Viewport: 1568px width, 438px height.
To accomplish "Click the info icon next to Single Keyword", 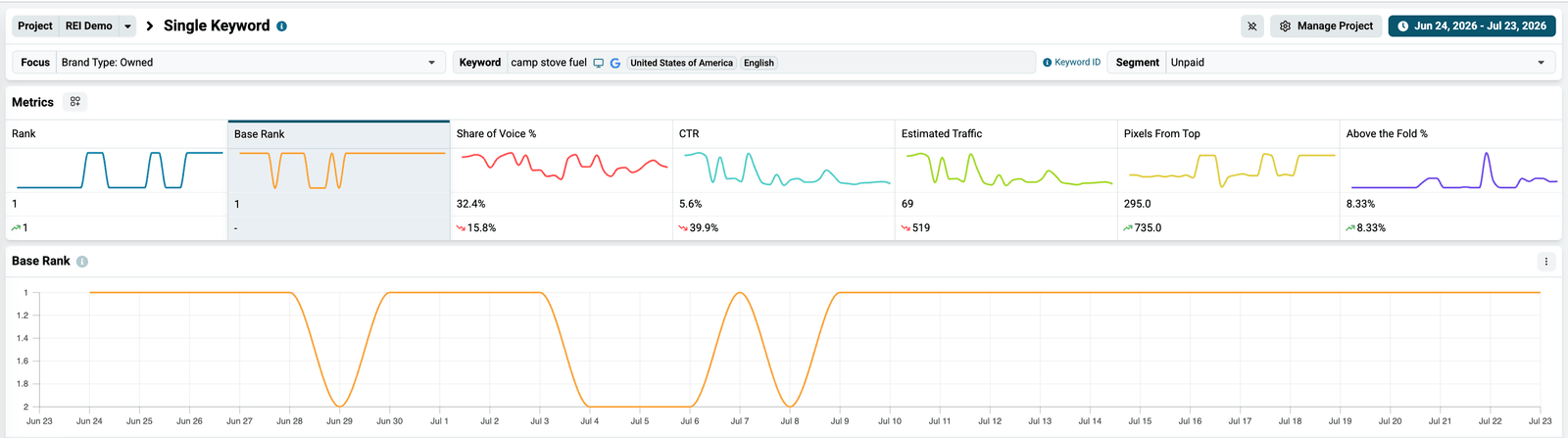I will (x=281, y=26).
